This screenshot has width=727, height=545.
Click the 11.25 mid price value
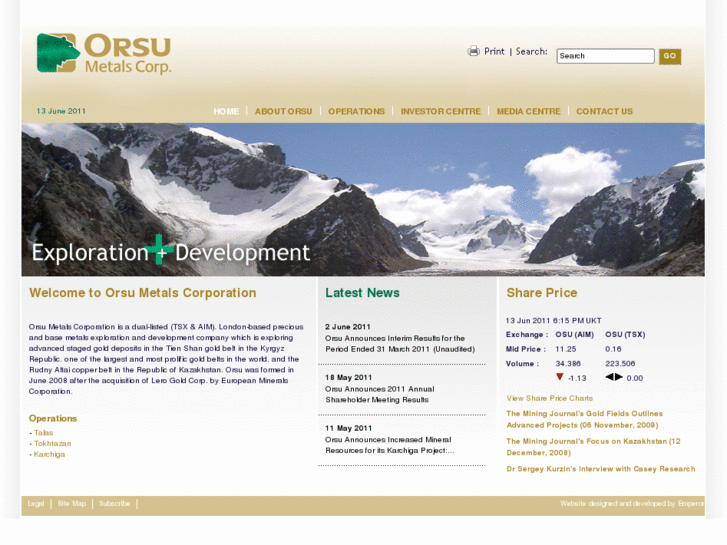tap(566, 349)
